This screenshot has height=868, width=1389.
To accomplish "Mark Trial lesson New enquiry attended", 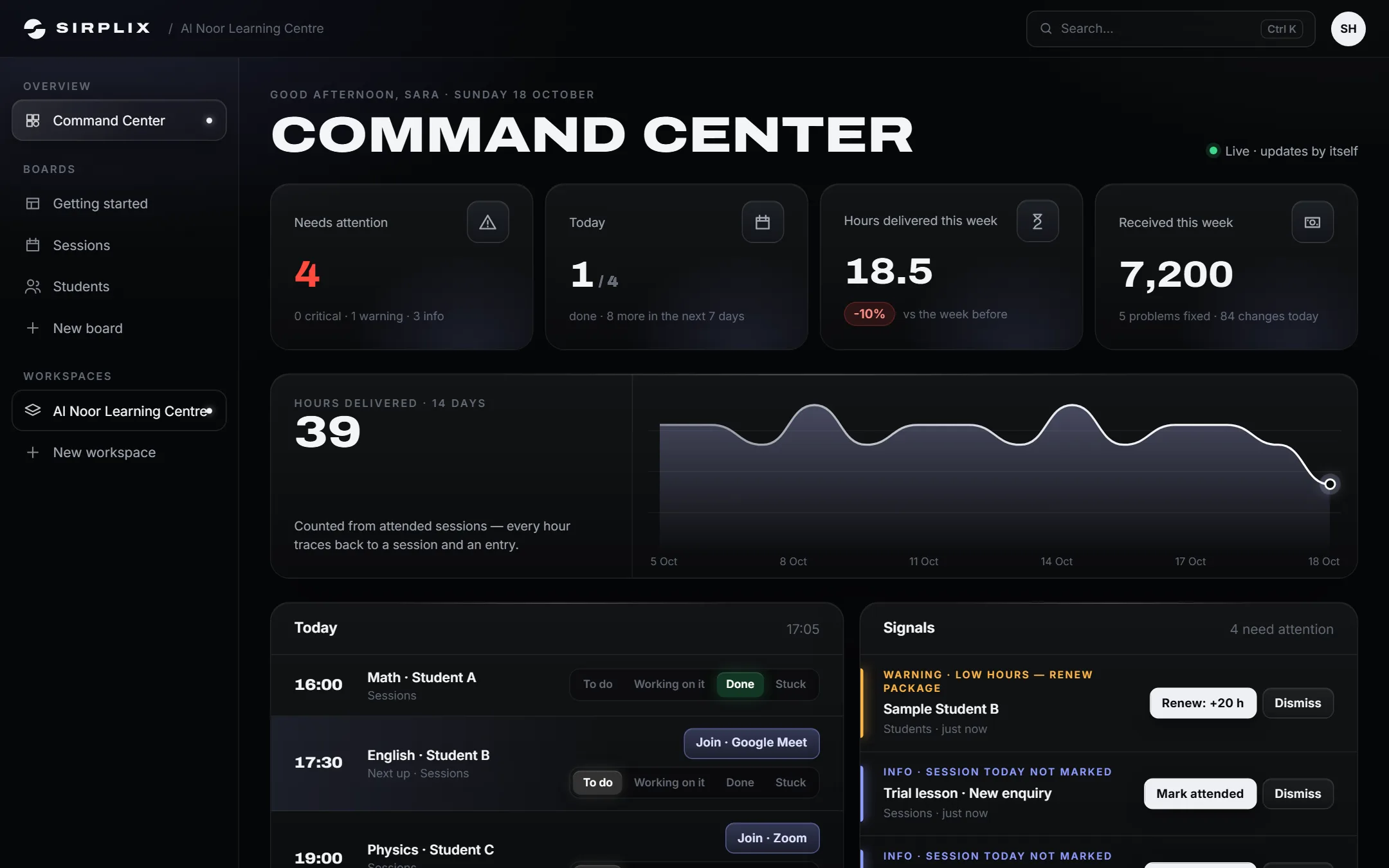I will click(1200, 793).
